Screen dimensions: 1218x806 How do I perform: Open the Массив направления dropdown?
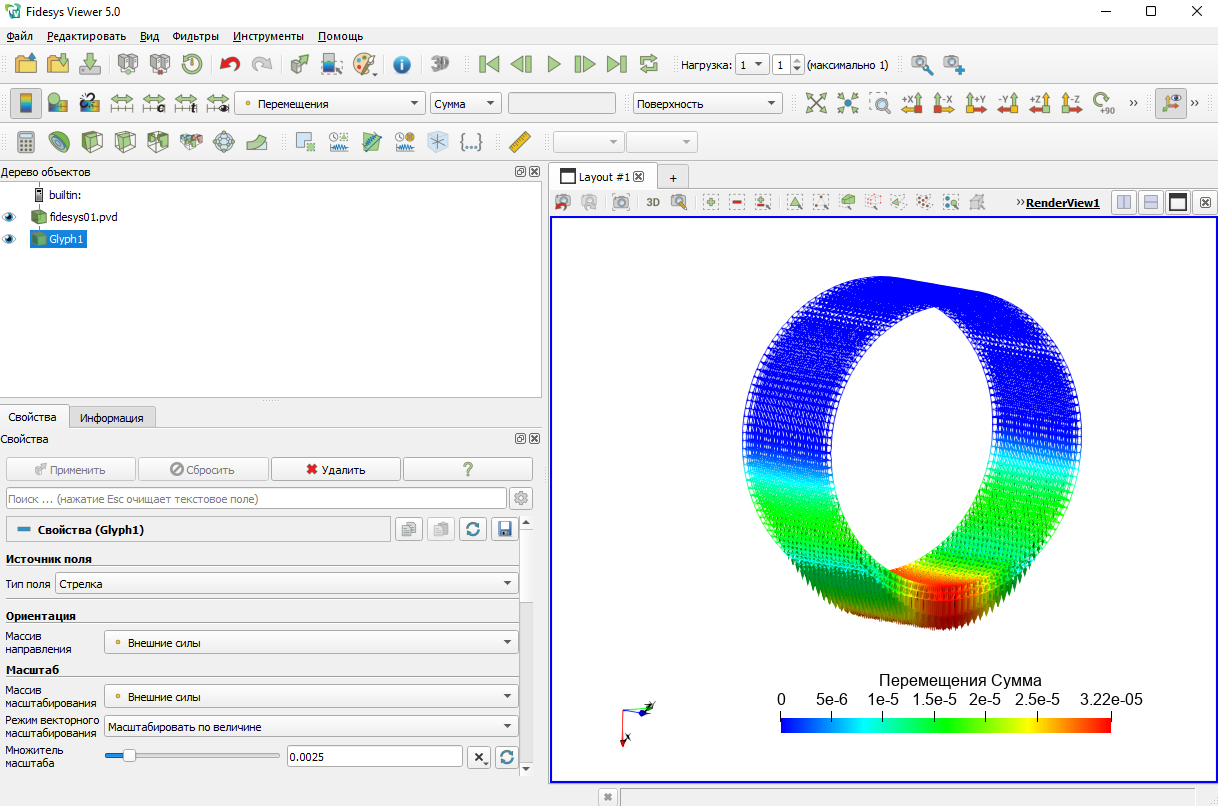[x=311, y=642]
